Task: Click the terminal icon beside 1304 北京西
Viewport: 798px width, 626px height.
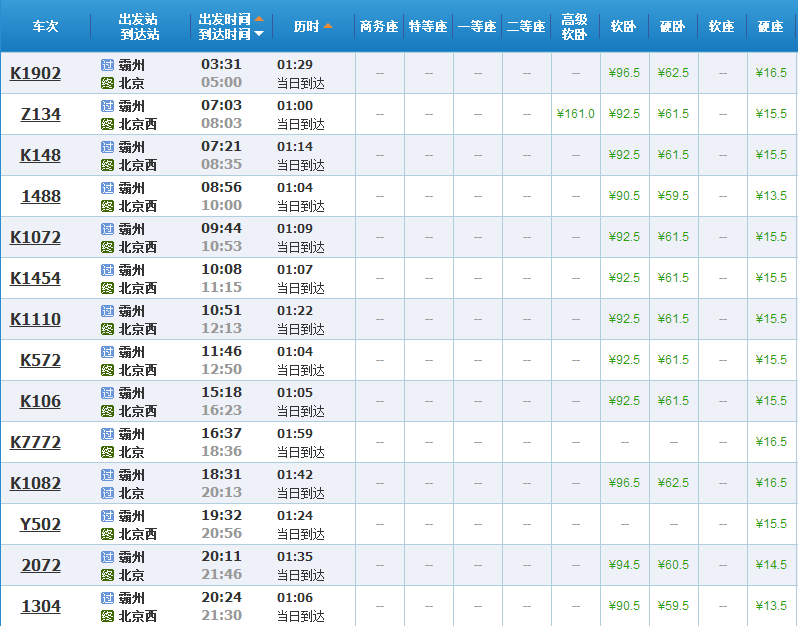Action: pyautogui.click(x=107, y=616)
